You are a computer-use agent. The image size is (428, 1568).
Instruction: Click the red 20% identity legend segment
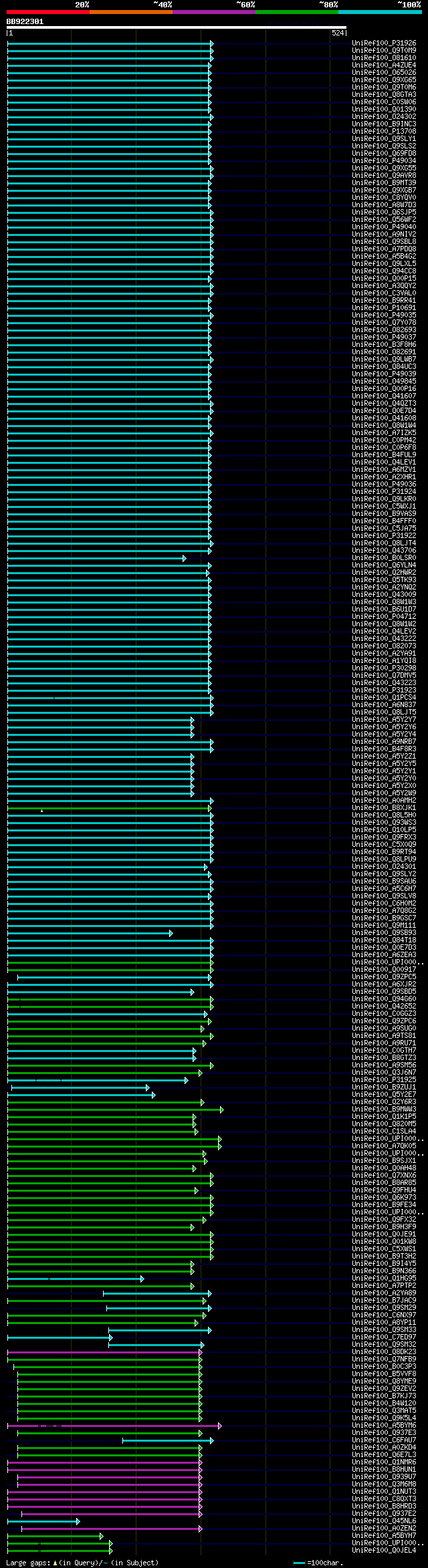(48, 12)
